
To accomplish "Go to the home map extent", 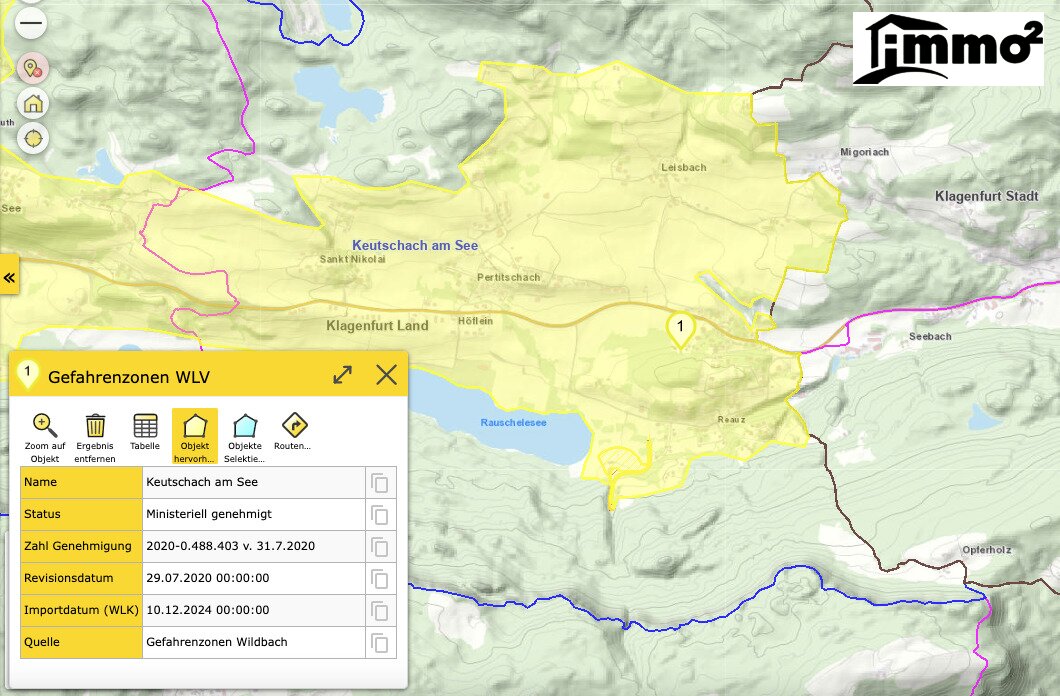I will click(x=32, y=103).
